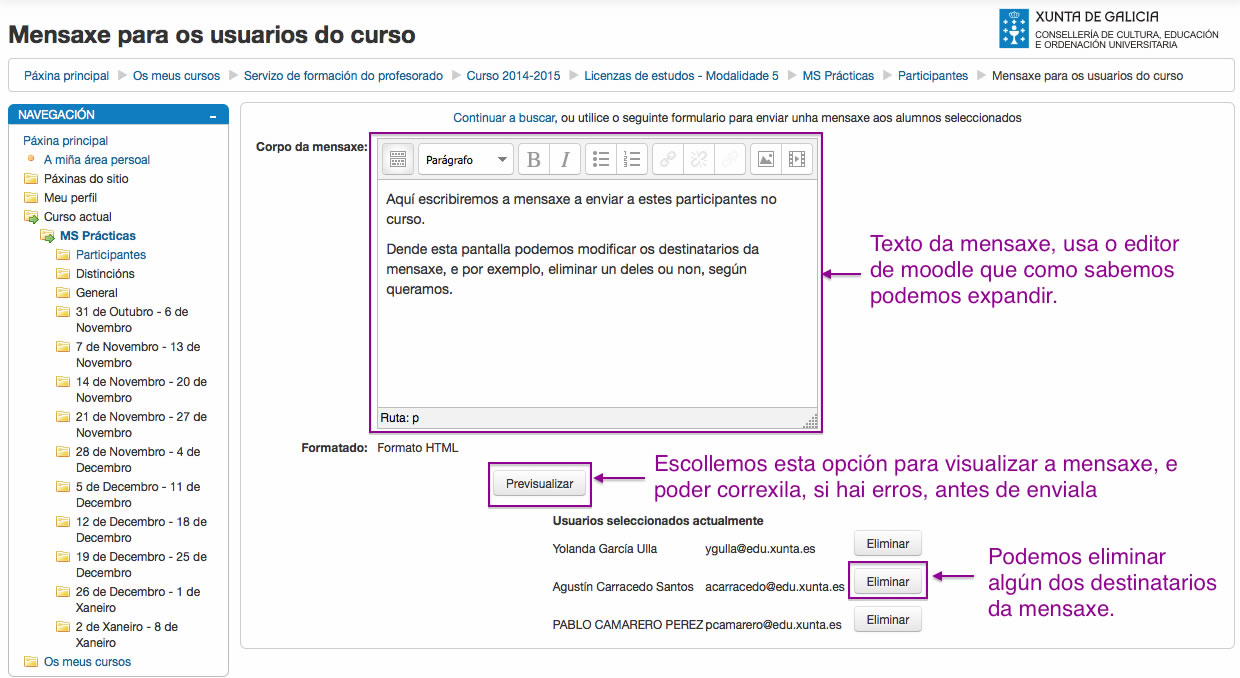Eliminar Agustín Carracedo Santos from recipients
Screen dimensions: 1240x678
[887, 581]
